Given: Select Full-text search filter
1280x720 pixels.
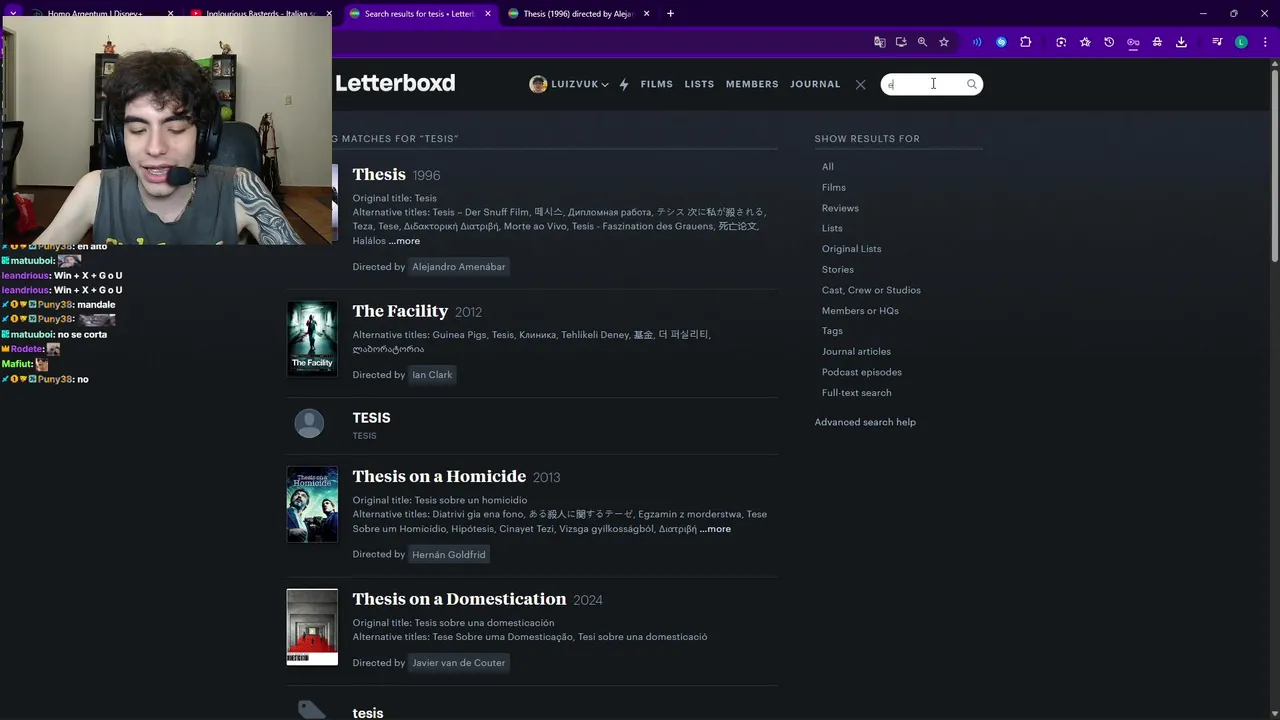Looking at the screenshot, I should (x=857, y=393).
